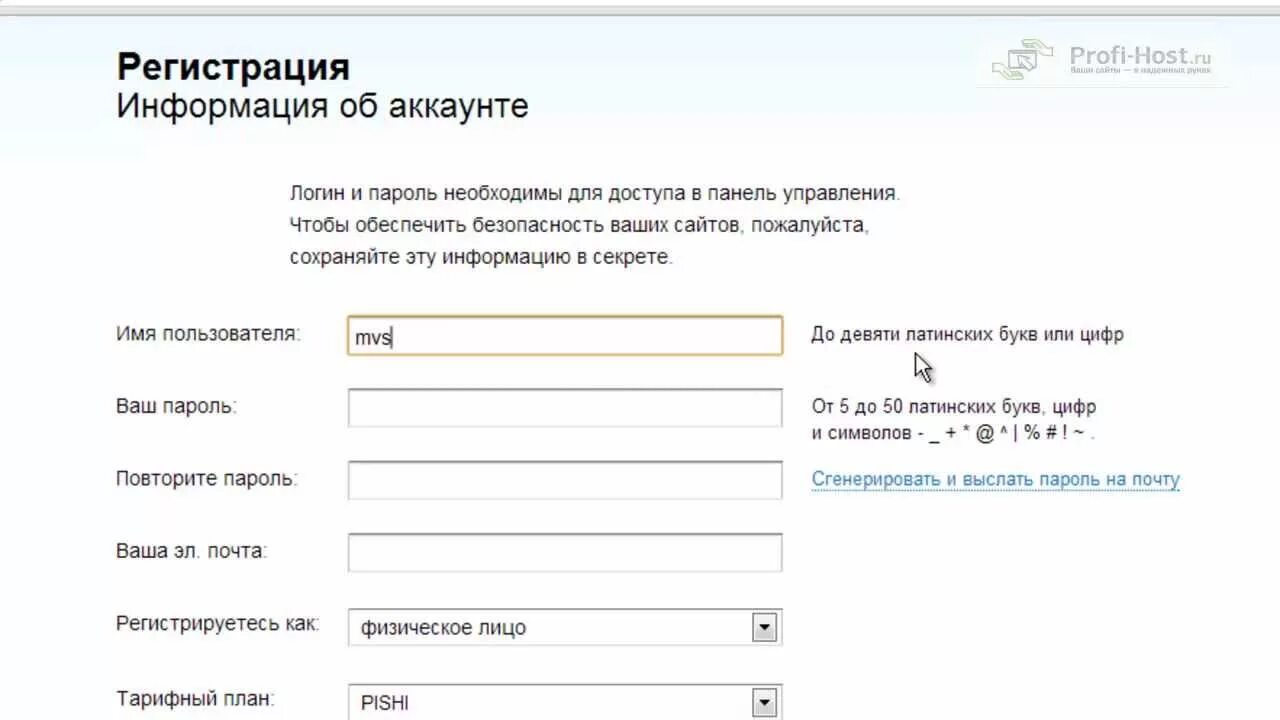The image size is (1280, 720).
Task: Open the "физическое лицо" registration type dropdown
Action: click(x=565, y=627)
